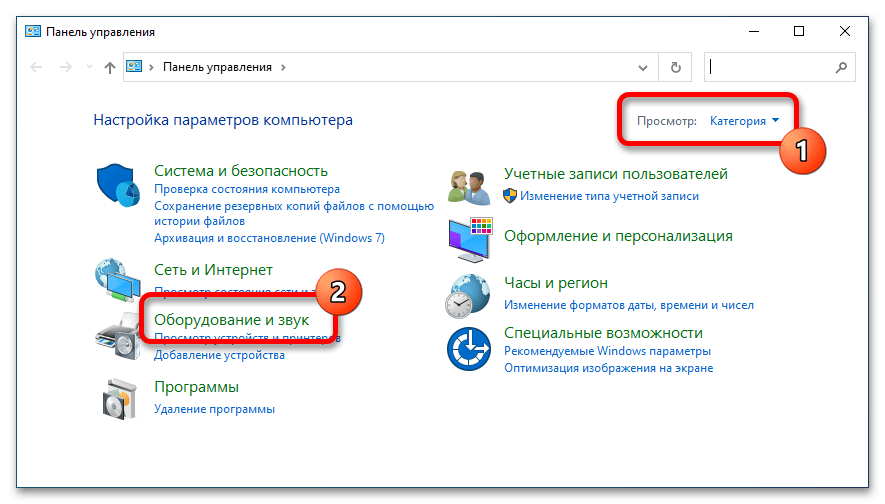Maximize the Control Panel window
The width and height of the screenshot is (885, 504).
[x=799, y=32]
